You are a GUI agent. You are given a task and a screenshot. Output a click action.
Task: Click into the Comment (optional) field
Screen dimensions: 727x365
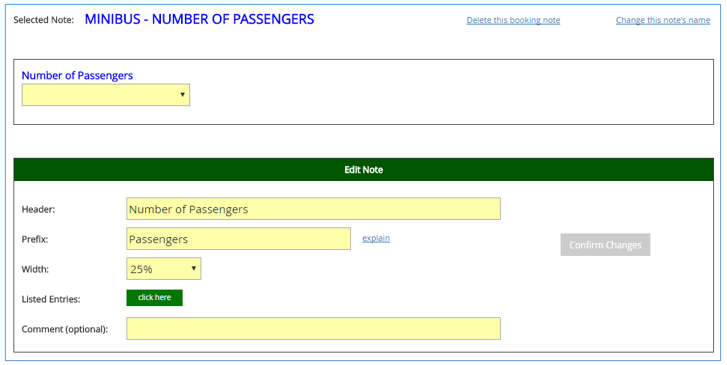(x=313, y=328)
